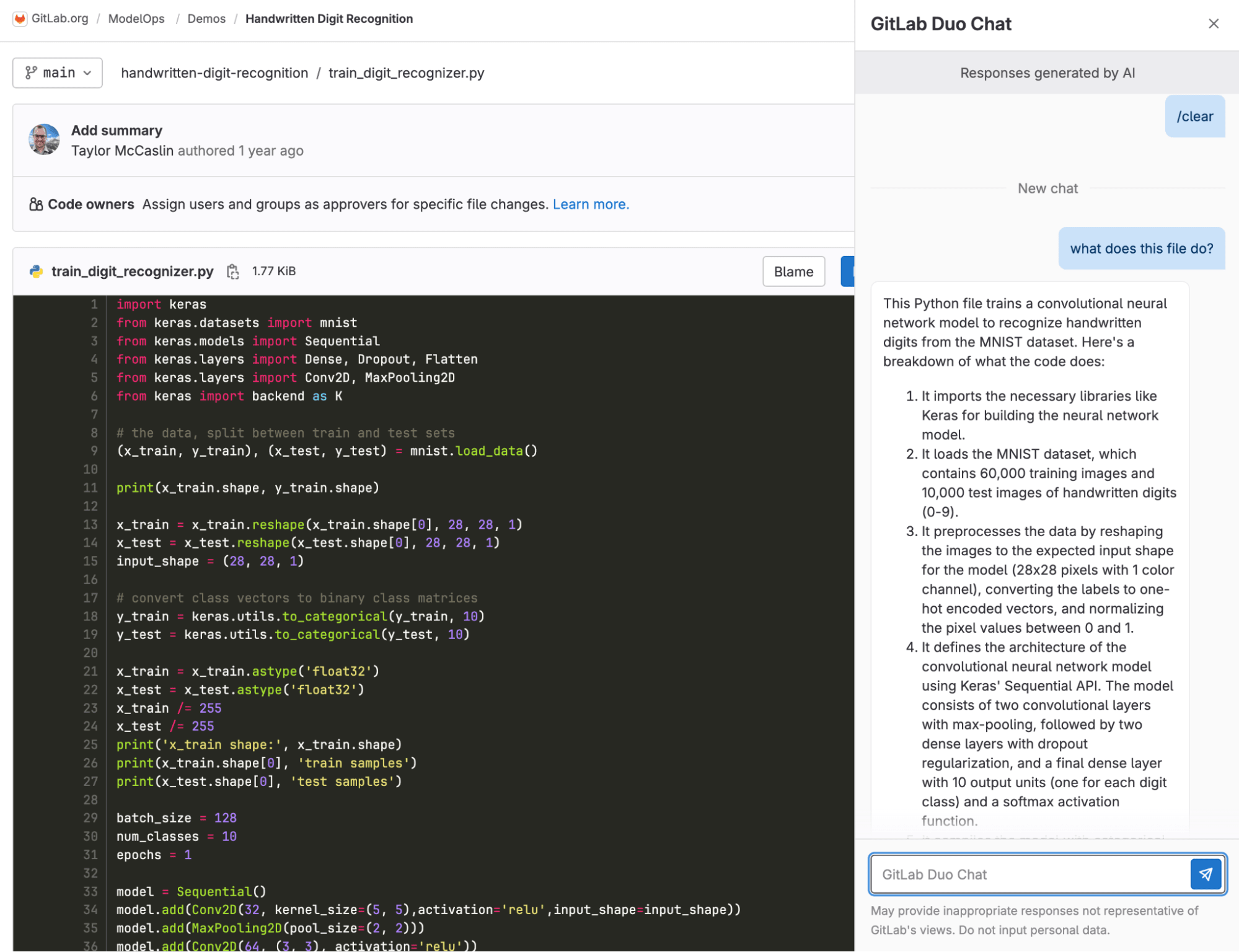Send message with the paper plane icon

pyautogui.click(x=1206, y=874)
